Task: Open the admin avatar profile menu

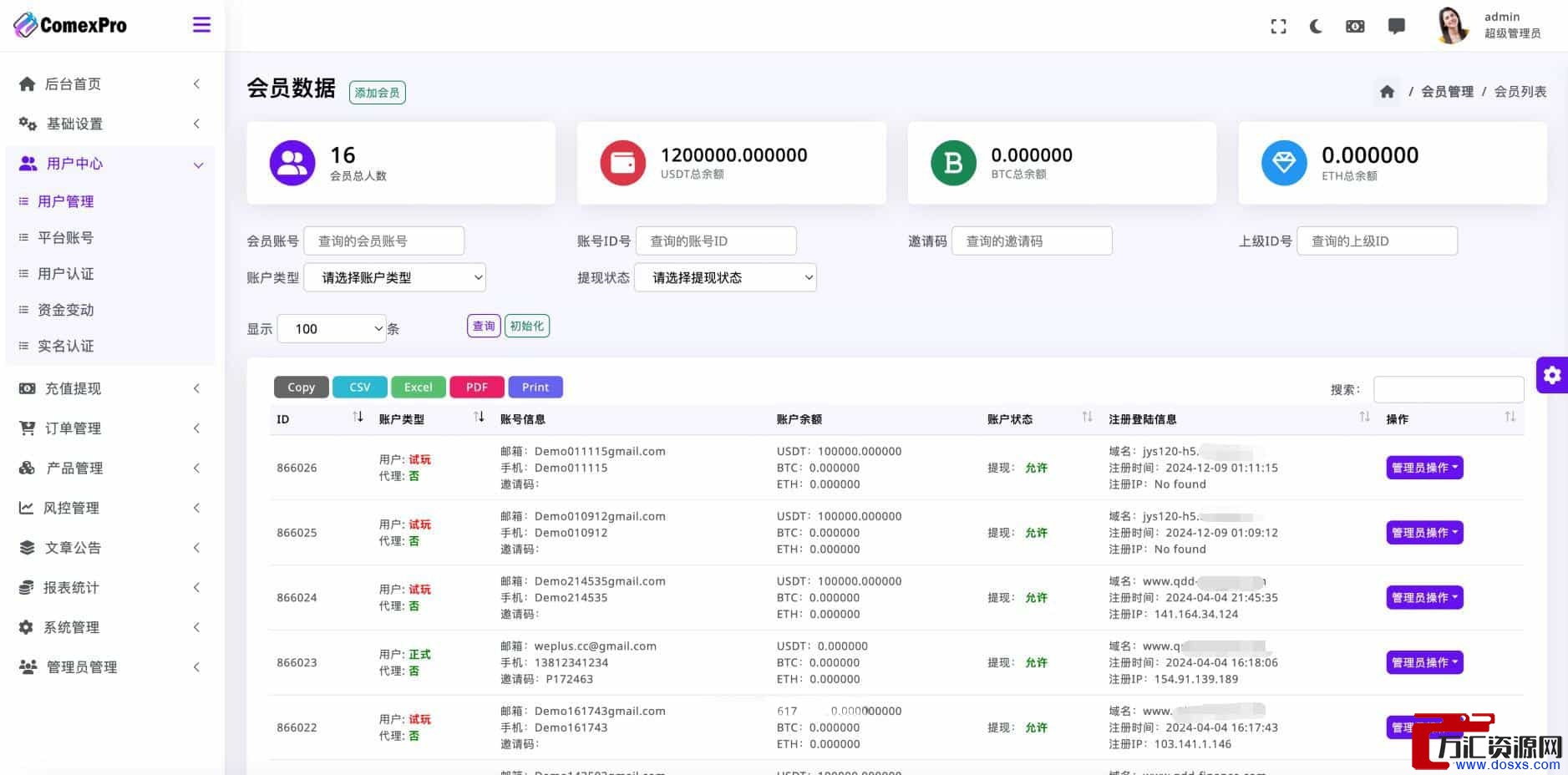Action: coord(1453,25)
